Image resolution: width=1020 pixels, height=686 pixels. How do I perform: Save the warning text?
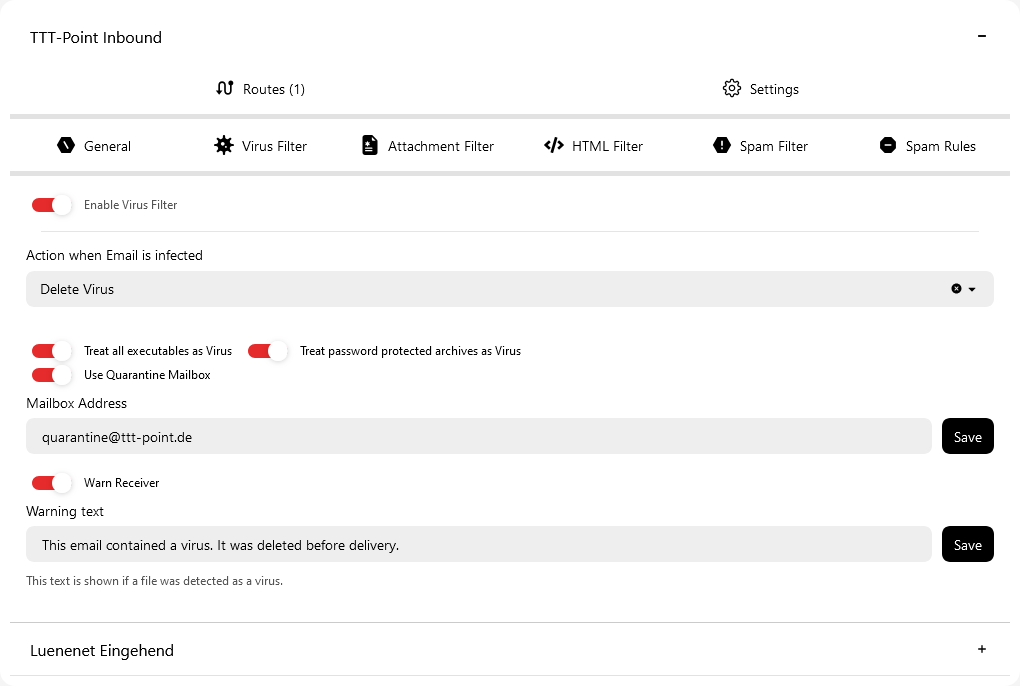967,545
